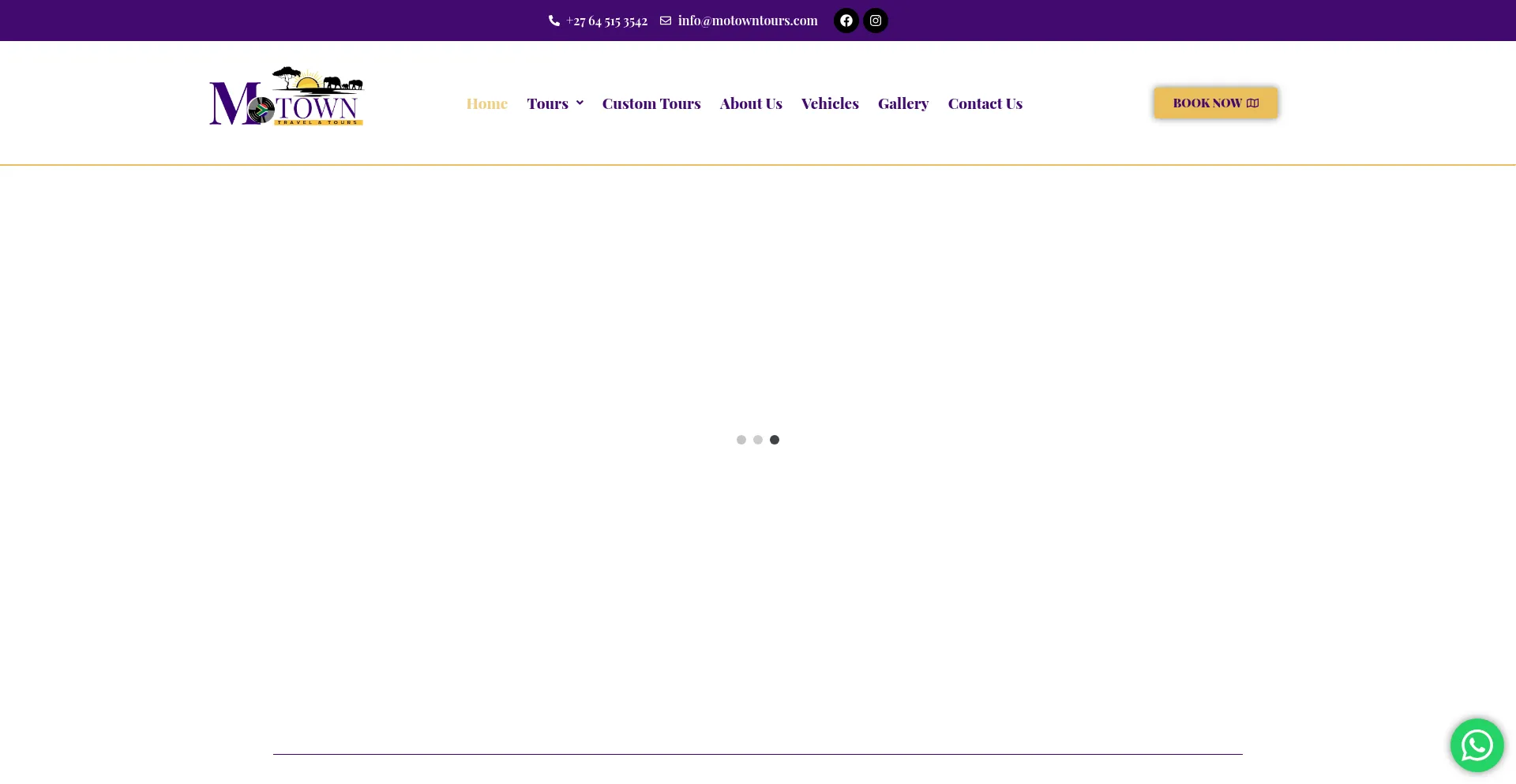This screenshot has height=784, width=1516.
Task: Open the Custom Tours page
Action: click(x=651, y=103)
